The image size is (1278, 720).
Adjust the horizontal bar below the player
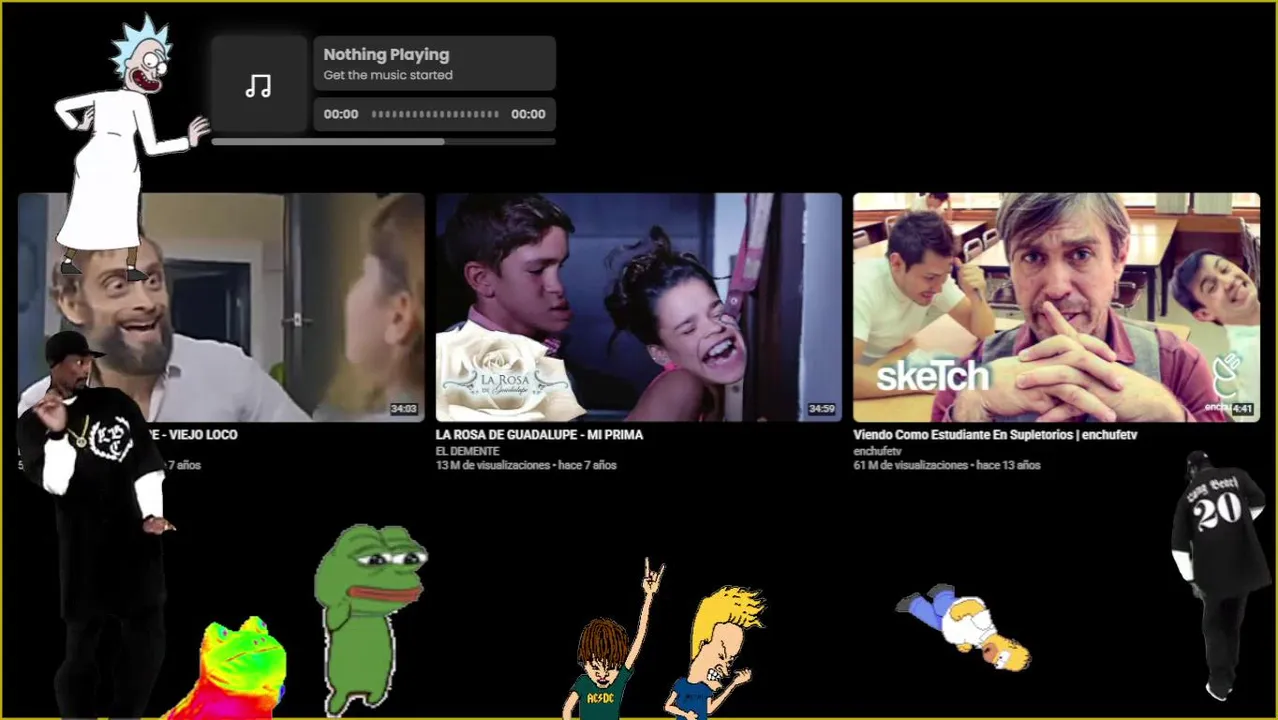coord(383,142)
